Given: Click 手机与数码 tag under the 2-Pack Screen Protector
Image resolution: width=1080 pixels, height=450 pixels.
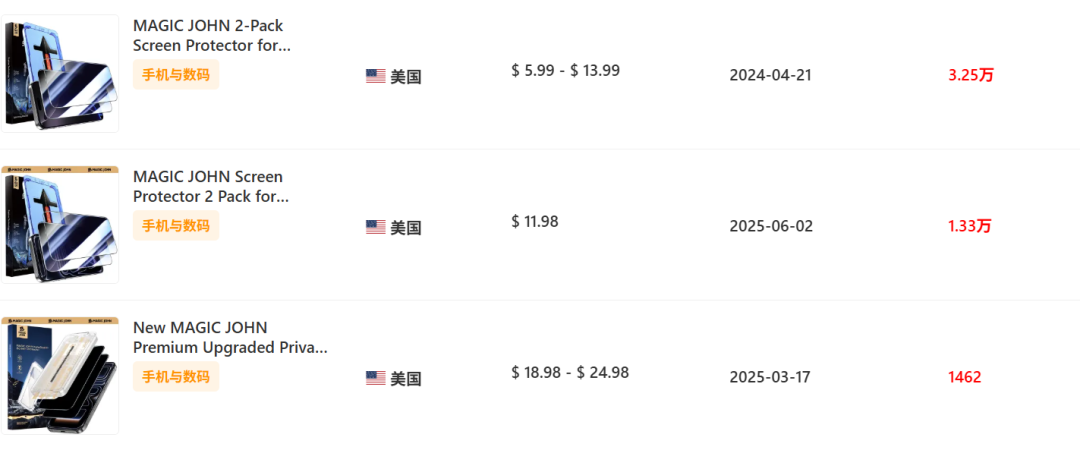Looking at the screenshot, I should (x=176, y=75).
